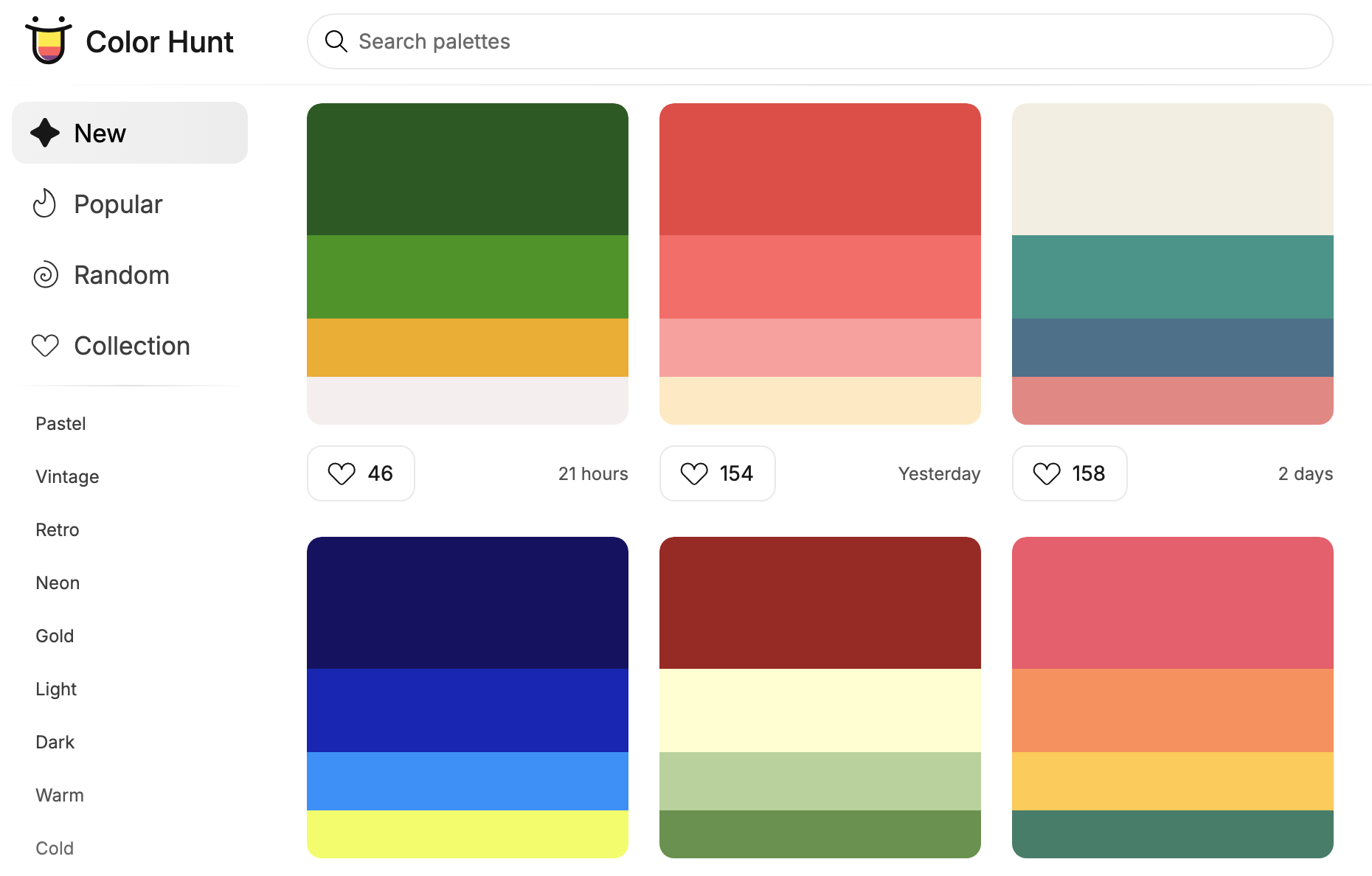This screenshot has width=1372, height=876.
Task: Click the Random spiral icon
Action: (x=44, y=274)
